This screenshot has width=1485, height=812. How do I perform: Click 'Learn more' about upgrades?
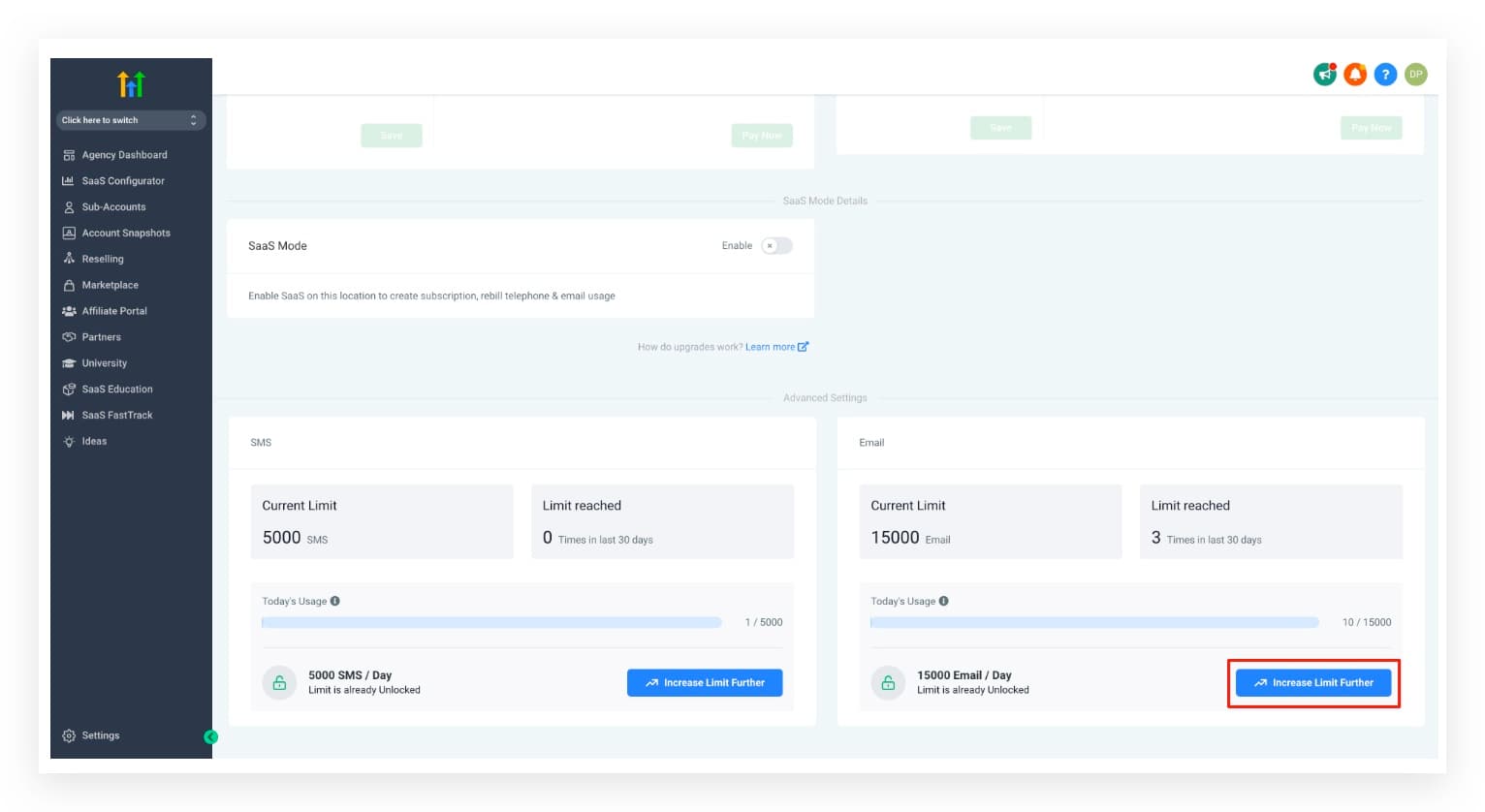tap(771, 346)
